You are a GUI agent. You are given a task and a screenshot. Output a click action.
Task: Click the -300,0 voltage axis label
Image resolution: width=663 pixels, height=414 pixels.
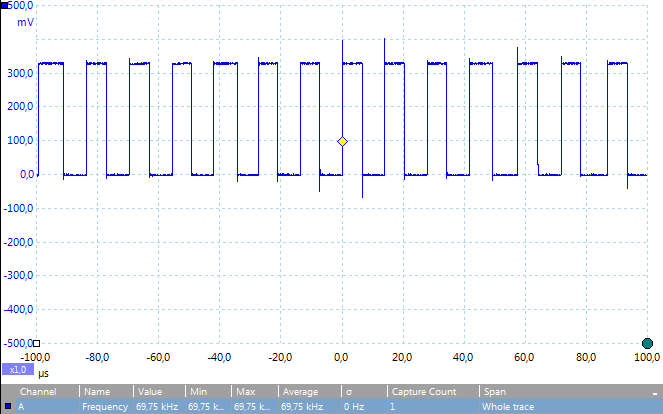click(18, 275)
